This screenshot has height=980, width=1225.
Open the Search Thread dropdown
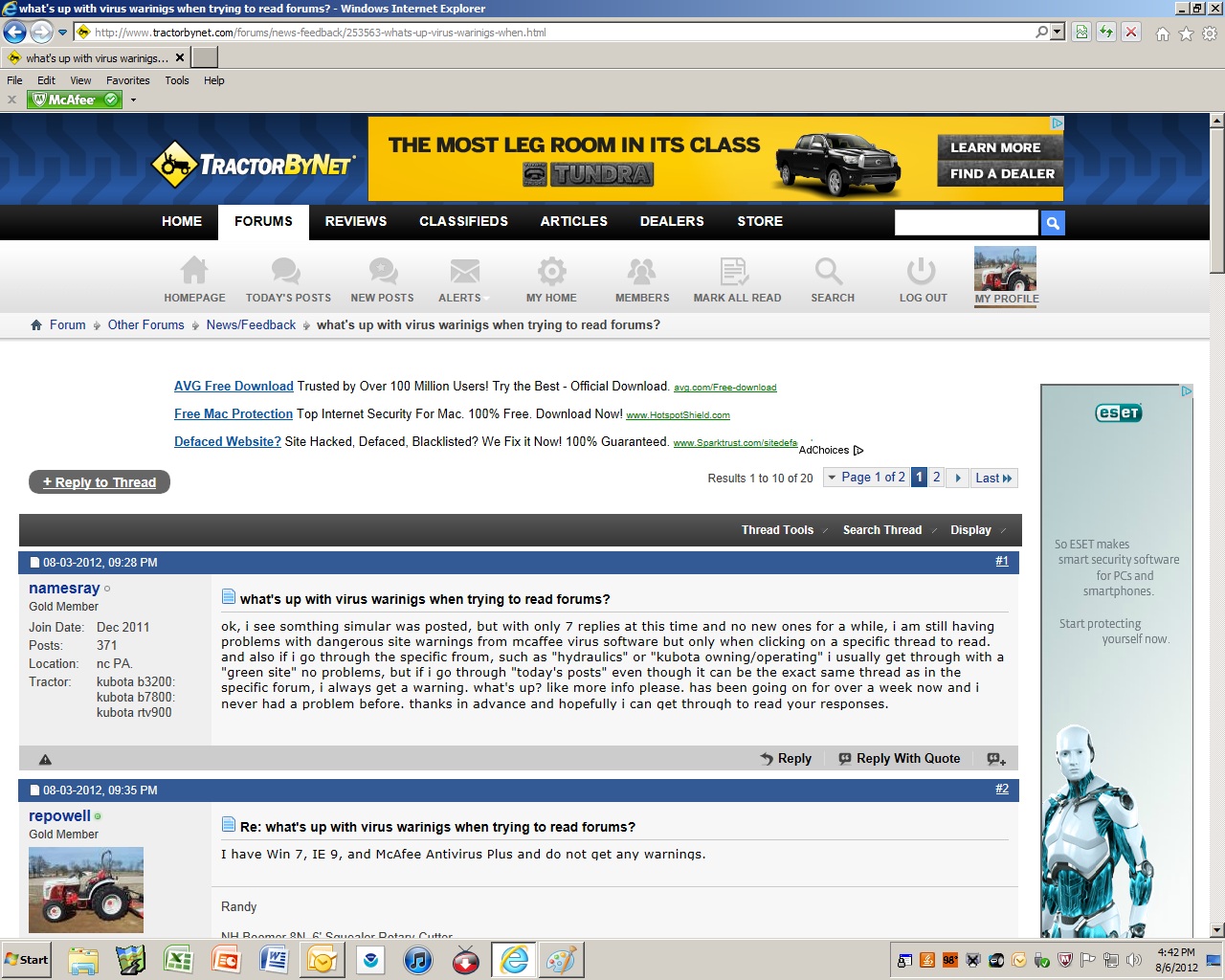pos(888,530)
